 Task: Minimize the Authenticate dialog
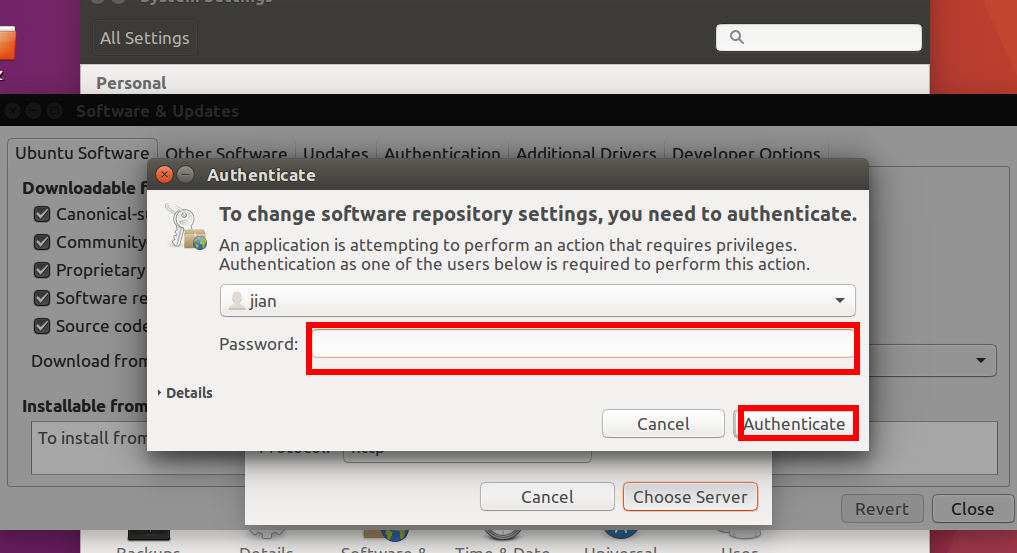[x=185, y=174]
